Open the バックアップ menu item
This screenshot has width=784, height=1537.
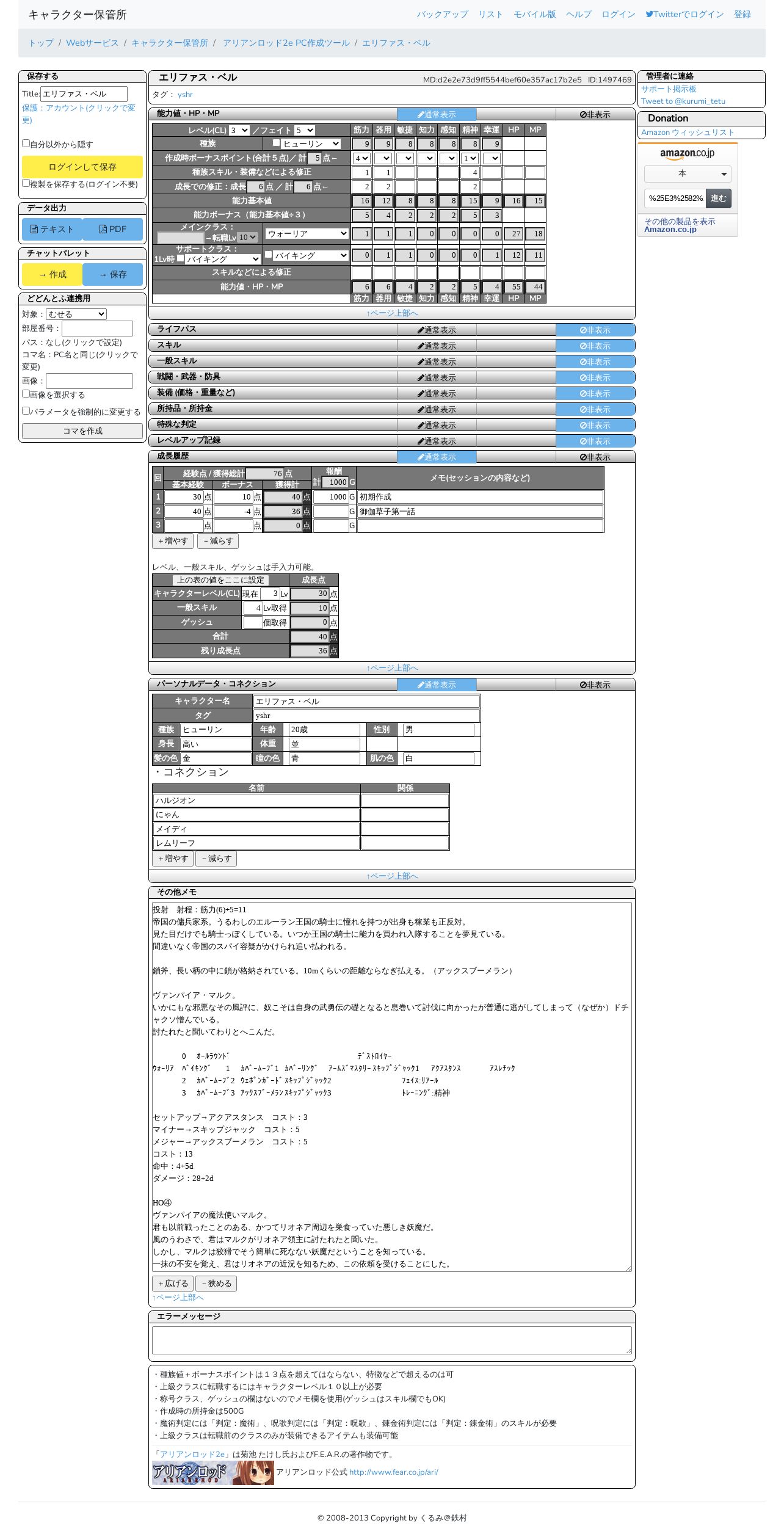click(x=443, y=14)
